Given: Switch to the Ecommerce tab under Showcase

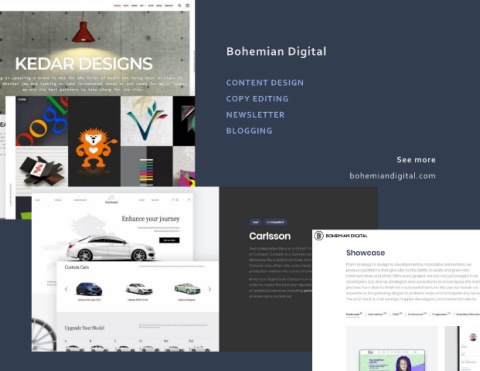Looking at the screenshot, I should pyautogui.click(x=417, y=314).
